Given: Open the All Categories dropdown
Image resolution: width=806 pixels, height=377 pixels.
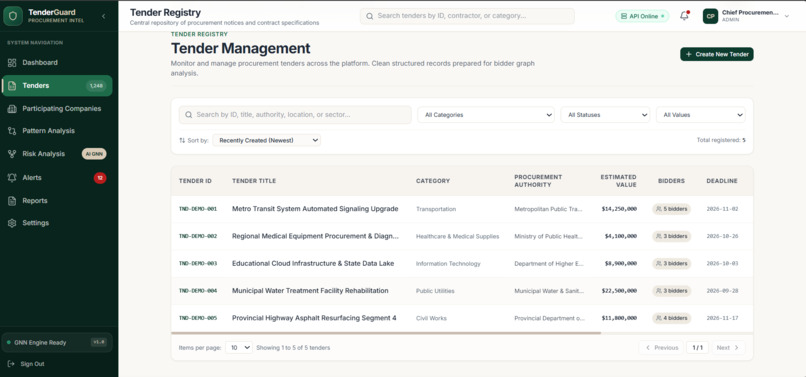Looking at the screenshot, I should click(486, 115).
